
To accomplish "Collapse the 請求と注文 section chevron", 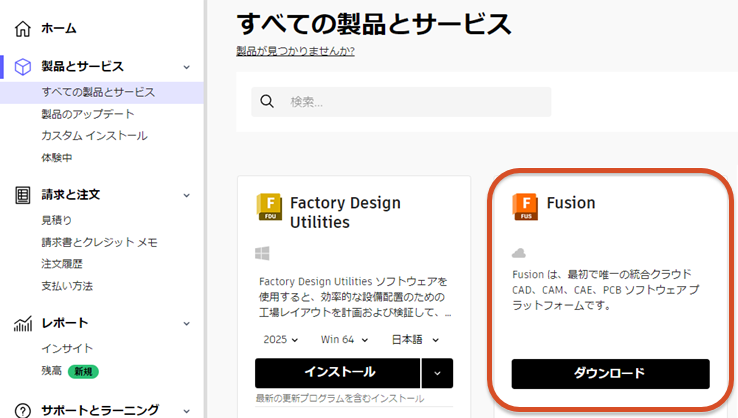I will [187, 195].
